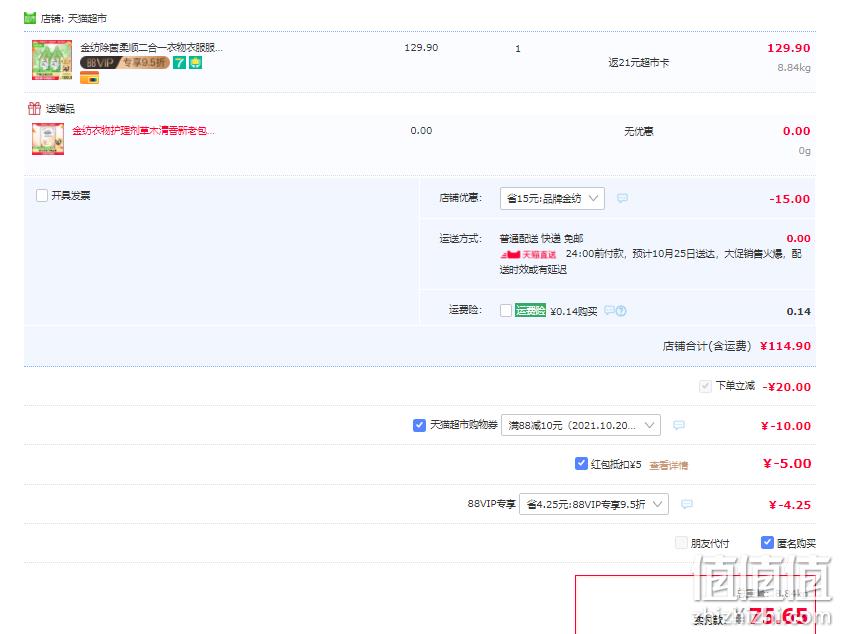Click the 查看详情 link for the red packet

click(x=668, y=465)
